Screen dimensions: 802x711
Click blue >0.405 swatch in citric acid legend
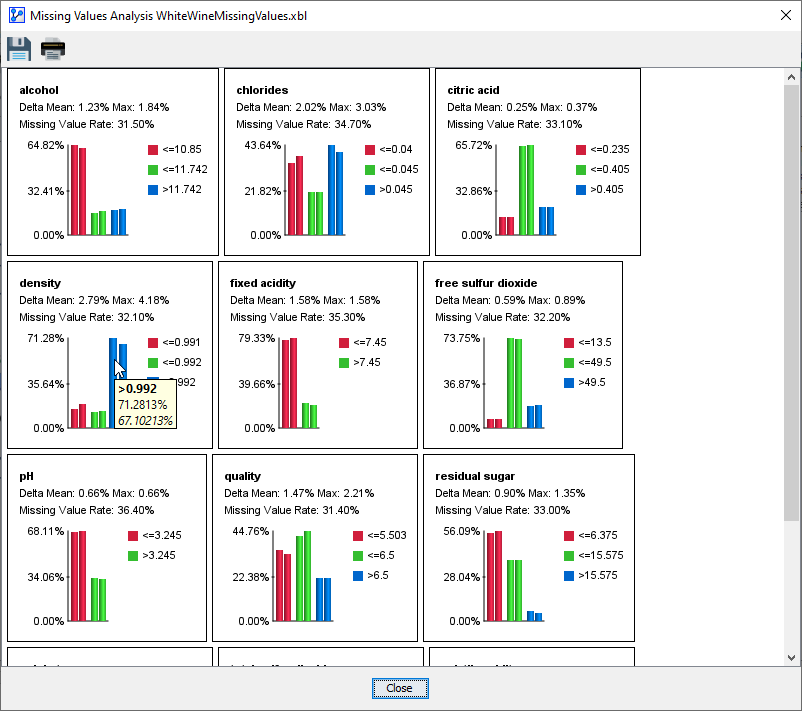(x=581, y=190)
